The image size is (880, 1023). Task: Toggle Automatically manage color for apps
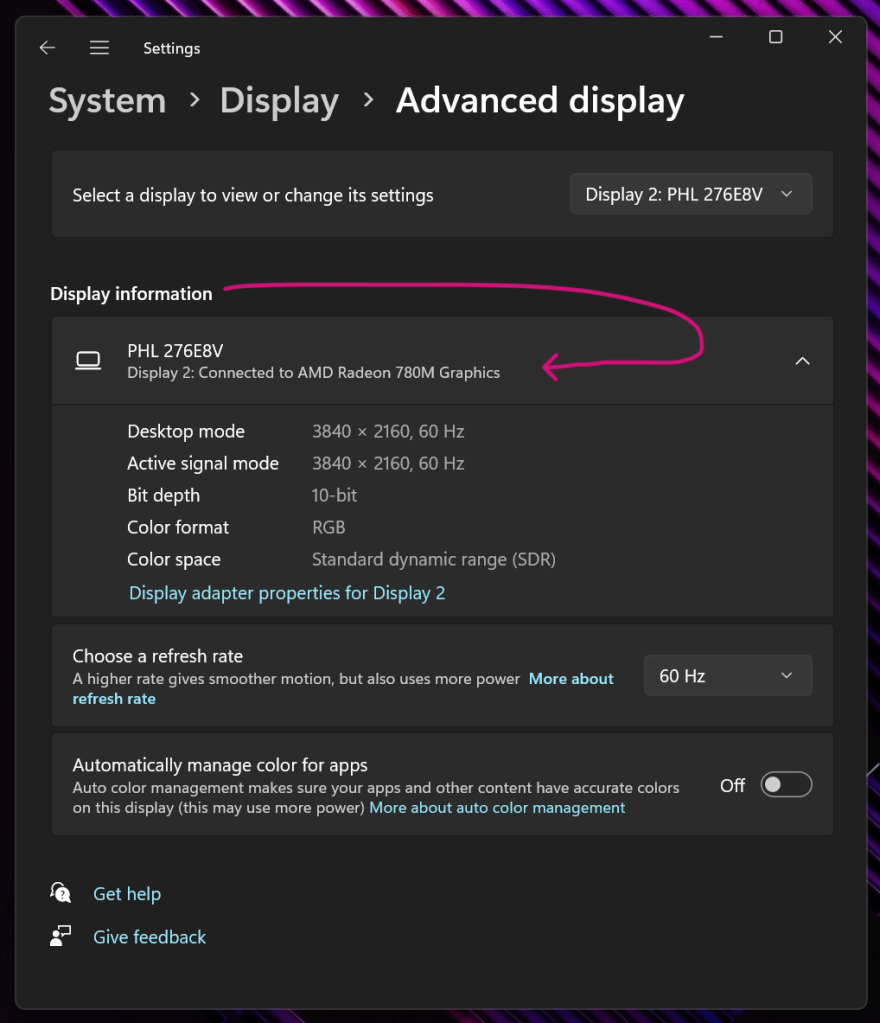[x=785, y=785]
